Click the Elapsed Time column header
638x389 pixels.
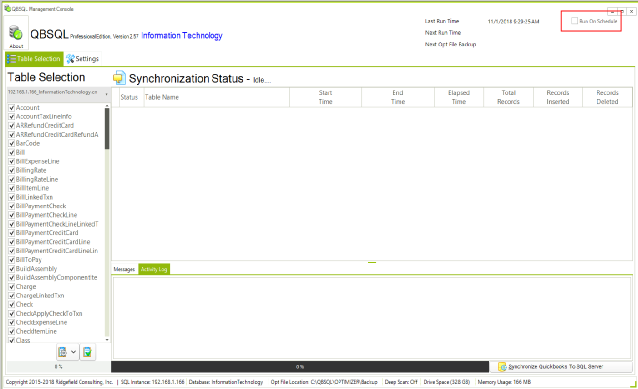tap(459, 97)
